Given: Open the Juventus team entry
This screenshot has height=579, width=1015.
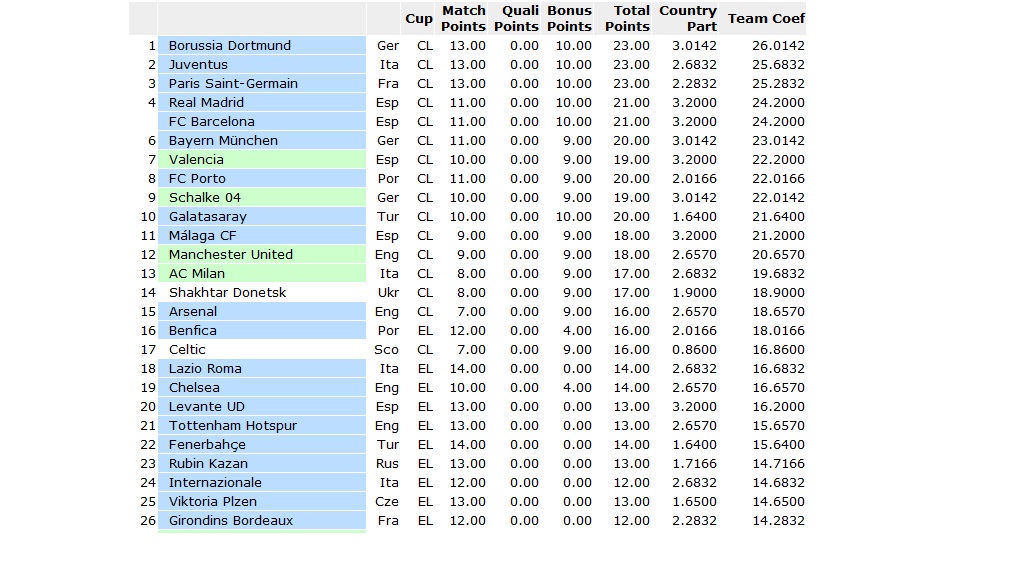Looking at the screenshot, I should pyautogui.click(x=198, y=65).
